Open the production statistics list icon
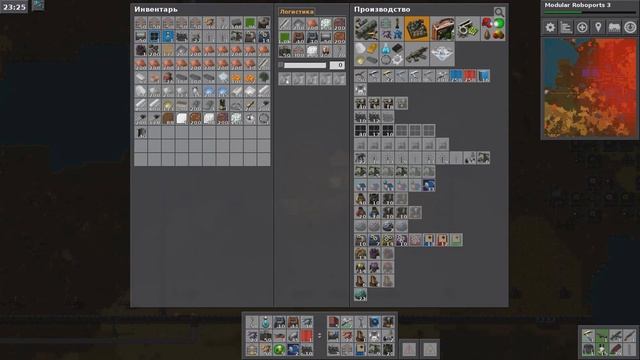Image resolution: width=640 pixels, height=360 pixels. pos(566,27)
